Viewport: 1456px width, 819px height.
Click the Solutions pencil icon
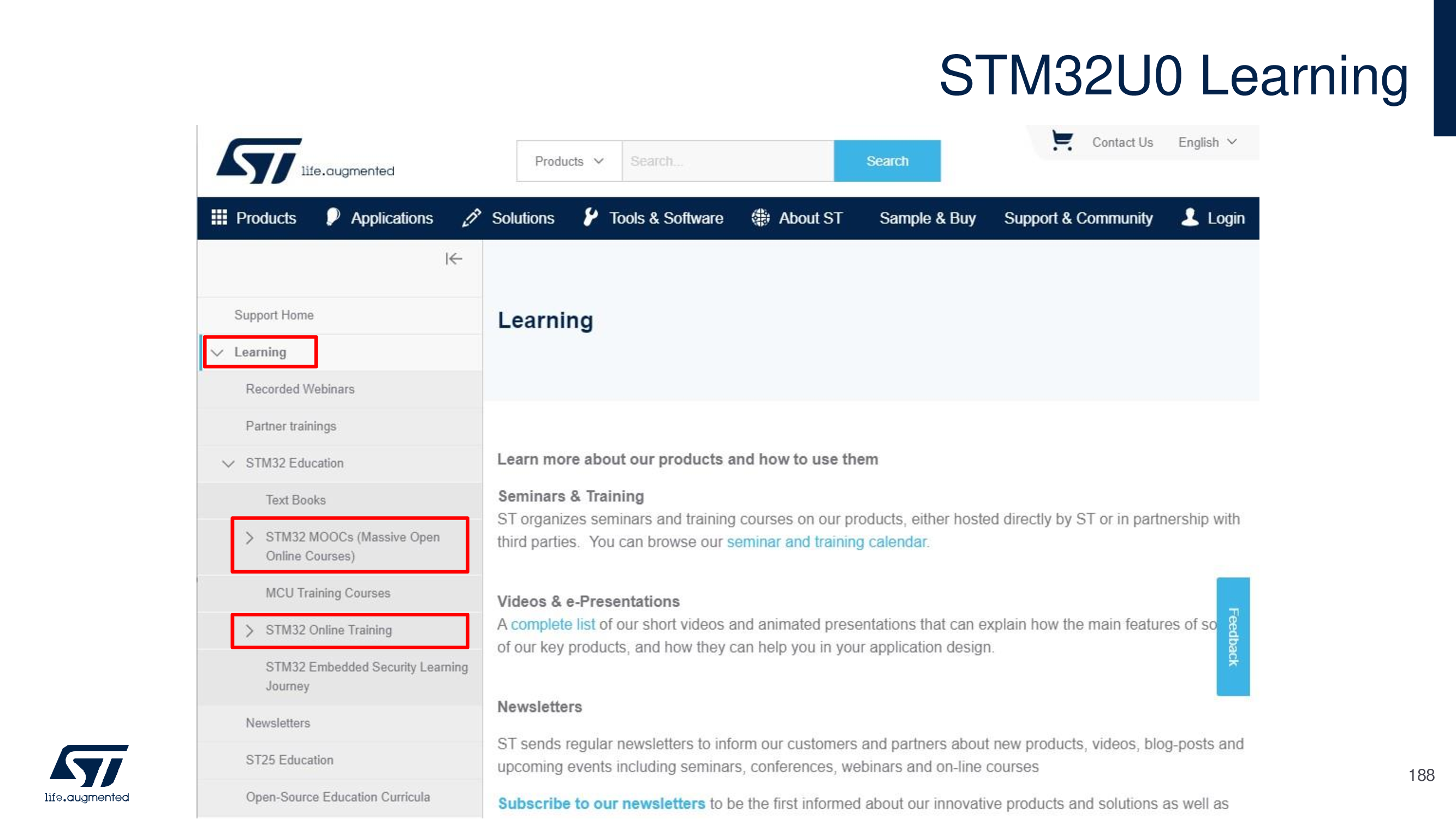[x=471, y=218]
